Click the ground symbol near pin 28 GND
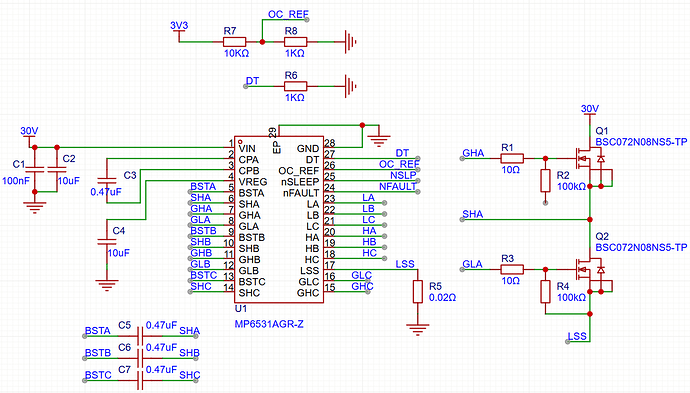This screenshot has width=690, height=393. point(379,141)
